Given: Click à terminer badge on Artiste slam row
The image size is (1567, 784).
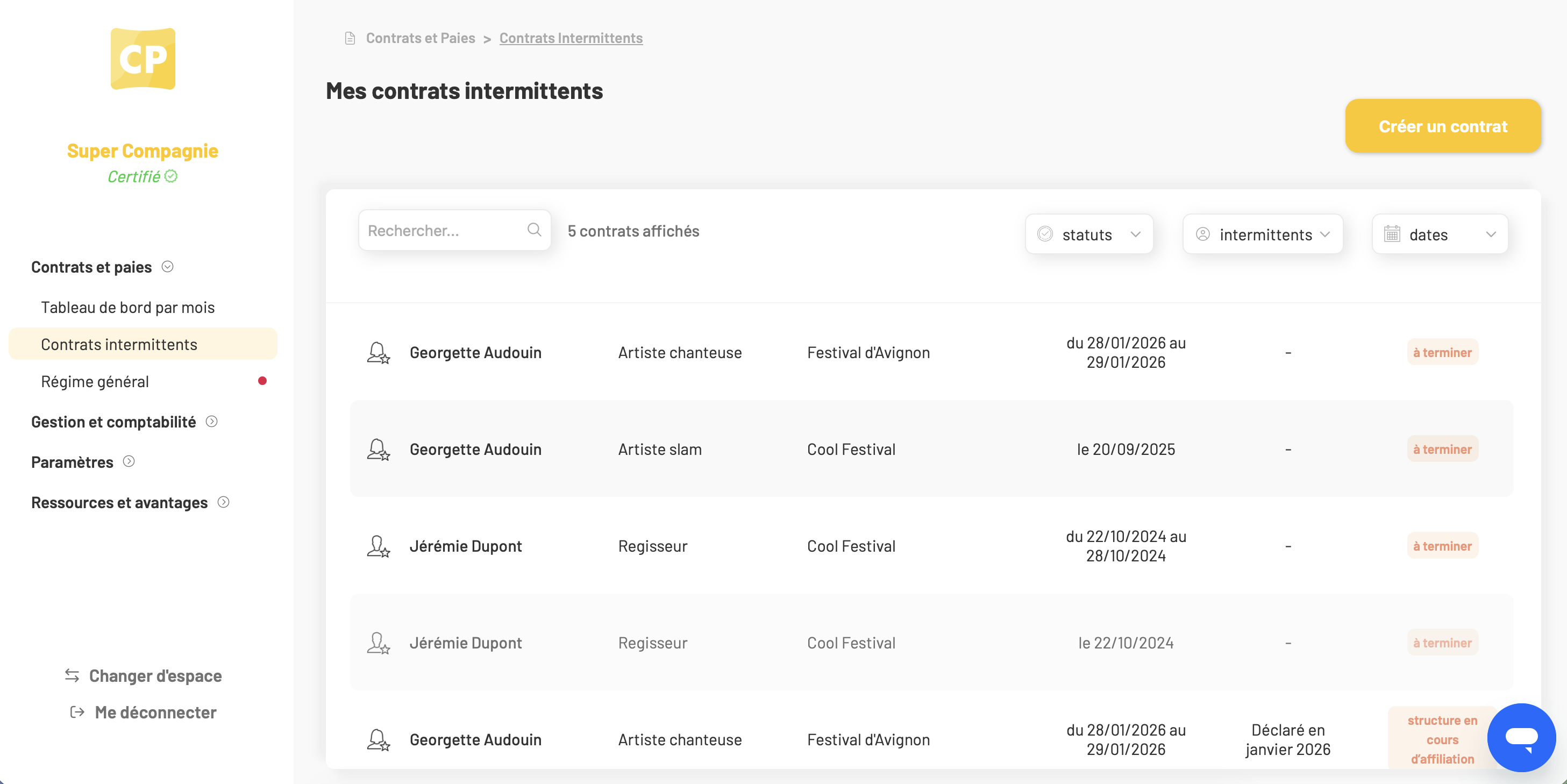Looking at the screenshot, I should tap(1442, 449).
